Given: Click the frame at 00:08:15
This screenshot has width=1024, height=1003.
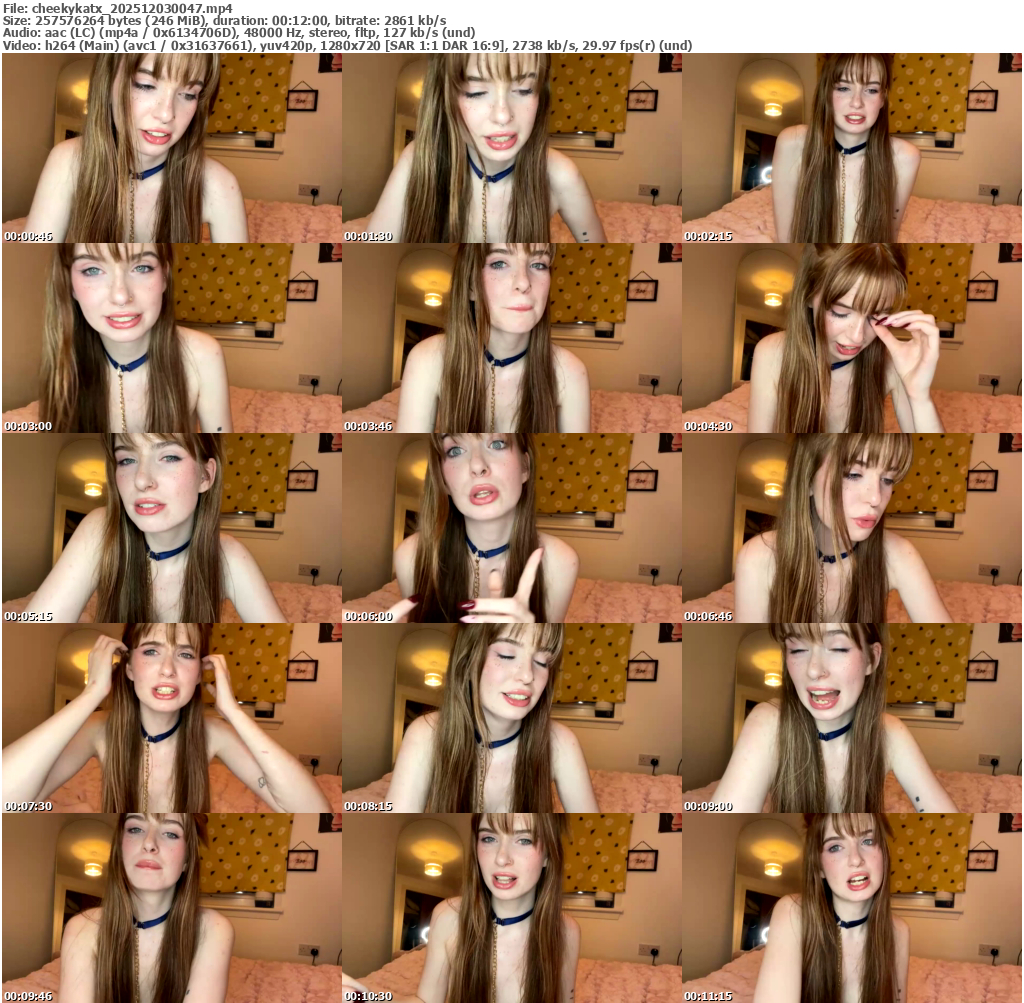Looking at the screenshot, I should pos(511,718).
